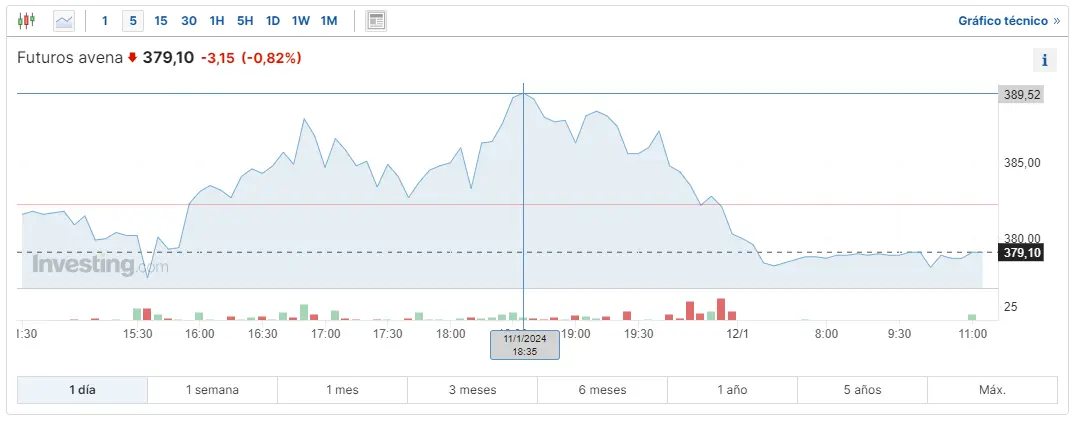The width and height of the screenshot is (1079, 422).
Task: Click the info icon above the chart
Action: [x=1044, y=60]
